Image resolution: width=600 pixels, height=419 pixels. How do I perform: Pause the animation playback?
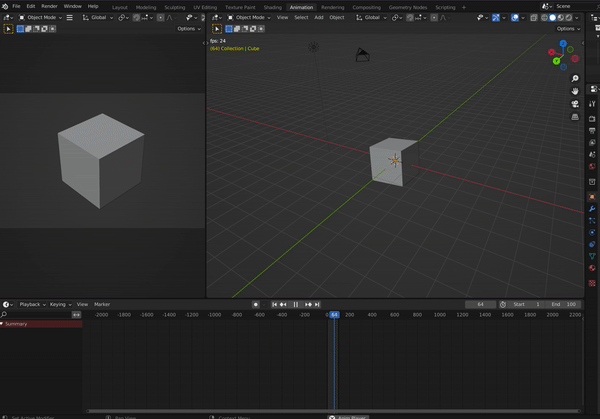[x=296, y=304]
